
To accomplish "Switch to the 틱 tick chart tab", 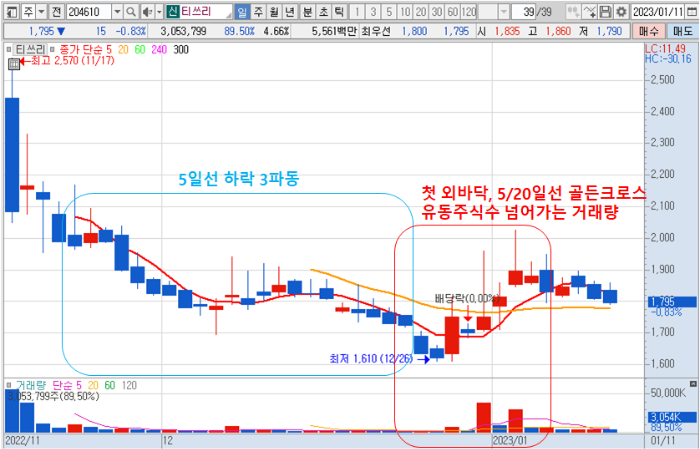I will click(339, 12).
